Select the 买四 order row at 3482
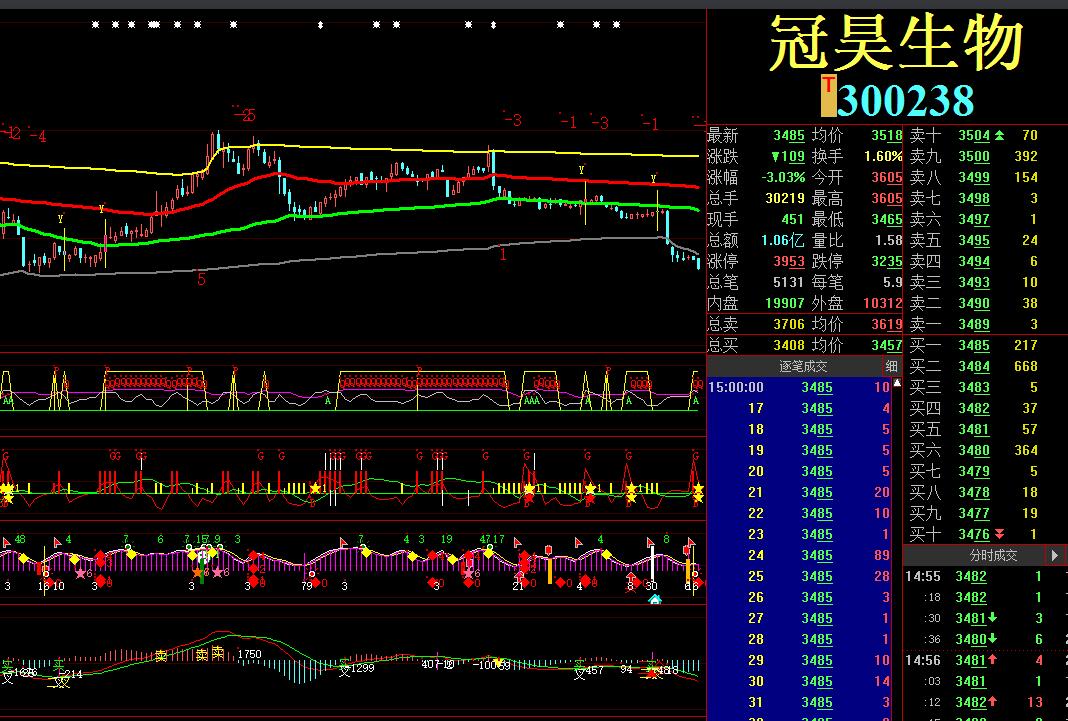 point(974,408)
